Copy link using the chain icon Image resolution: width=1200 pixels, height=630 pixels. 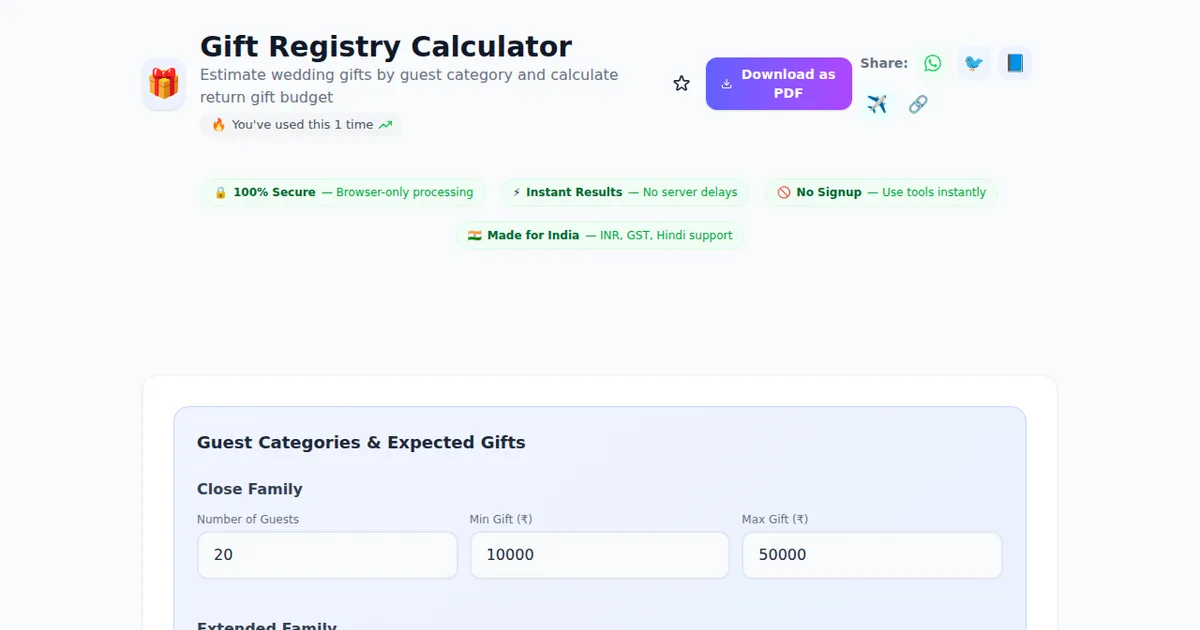tap(918, 104)
